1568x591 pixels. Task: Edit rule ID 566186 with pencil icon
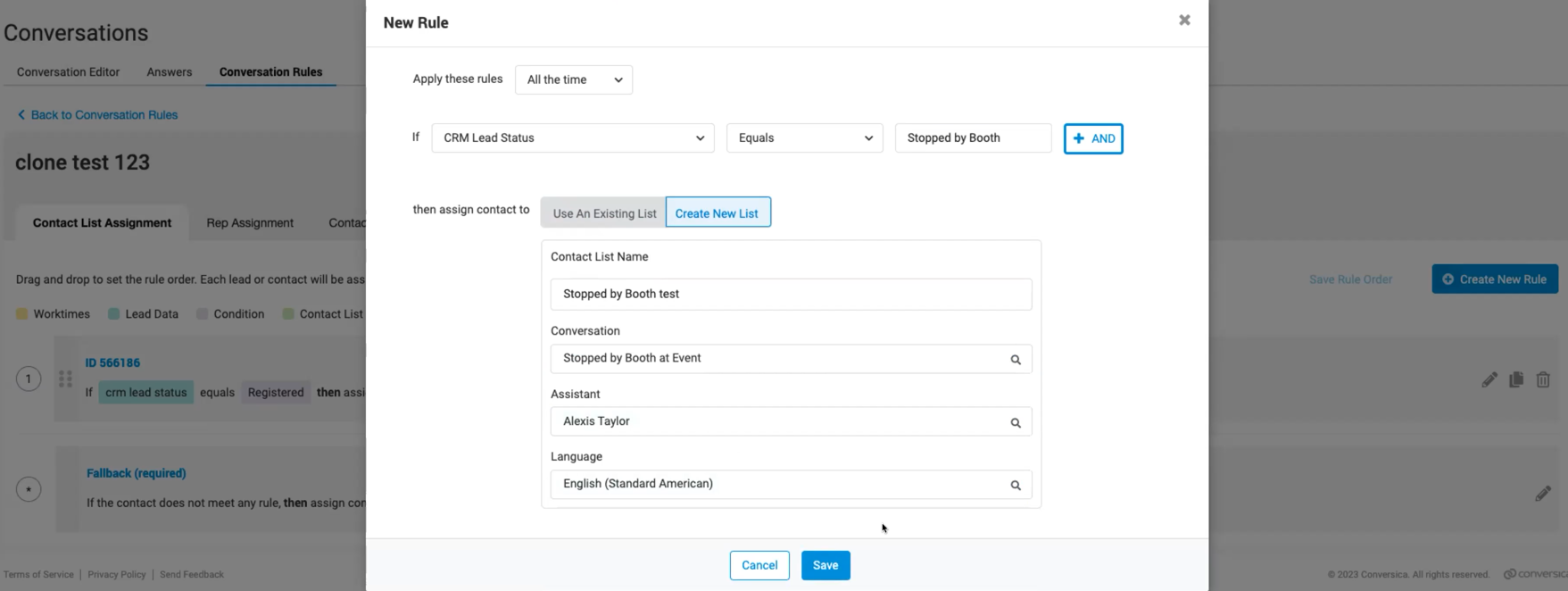pyautogui.click(x=1489, y=380)
